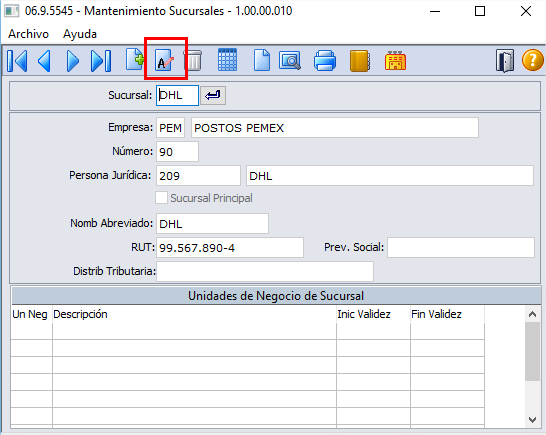Exit via the door icon

pyautogui.click(x=505, y=61)
